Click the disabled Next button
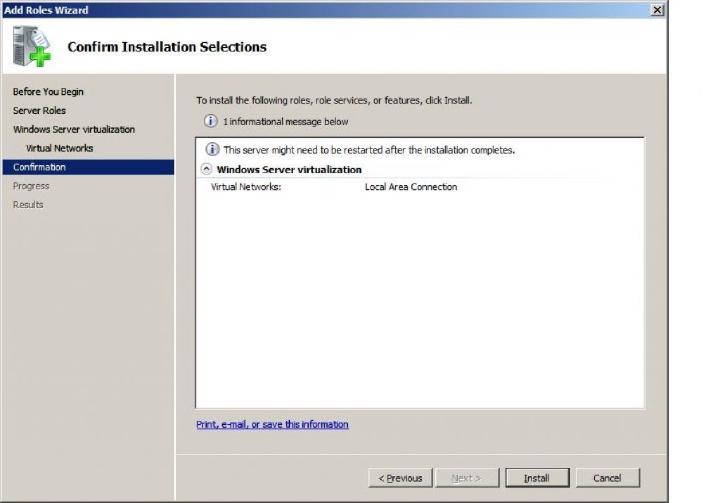Screen dimensions: 720x503 click(x=467, y=478)
